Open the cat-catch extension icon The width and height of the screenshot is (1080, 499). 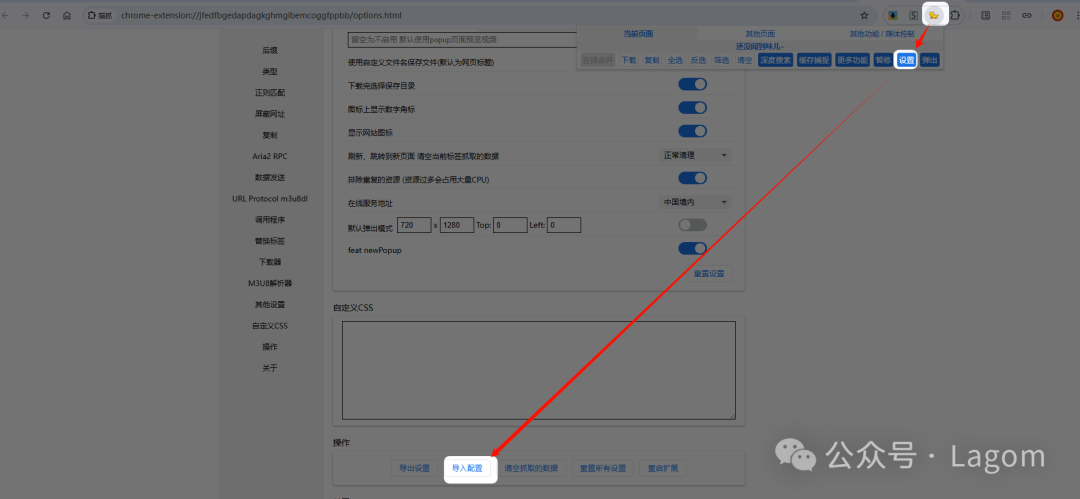pyautogui.click(x=935, y=15)
